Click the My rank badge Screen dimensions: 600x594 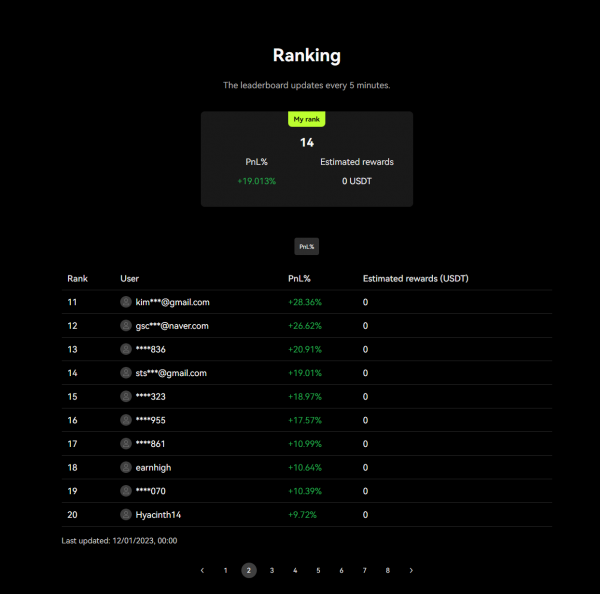tap(307, 119)
